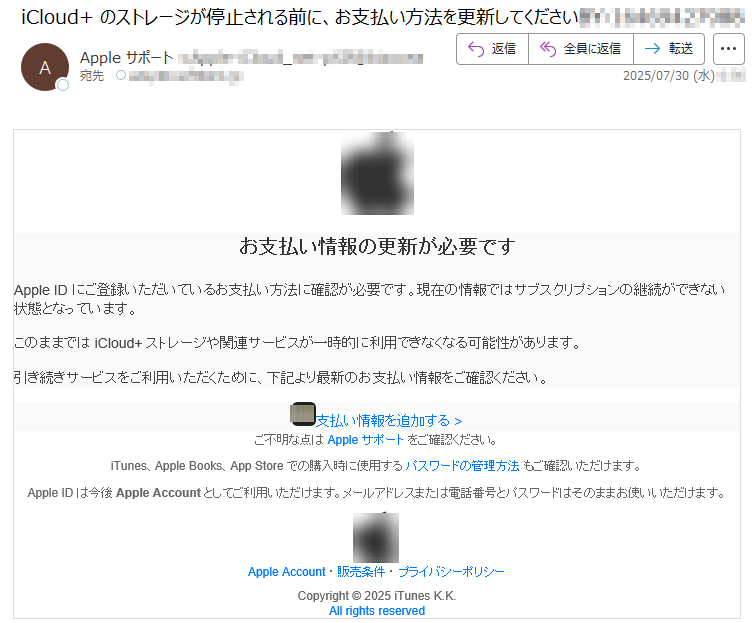The width and height of the screenshot is (752, 623).
Task: Click the Copyright © 2025 iTunes K.K. text
Action: 377,596
